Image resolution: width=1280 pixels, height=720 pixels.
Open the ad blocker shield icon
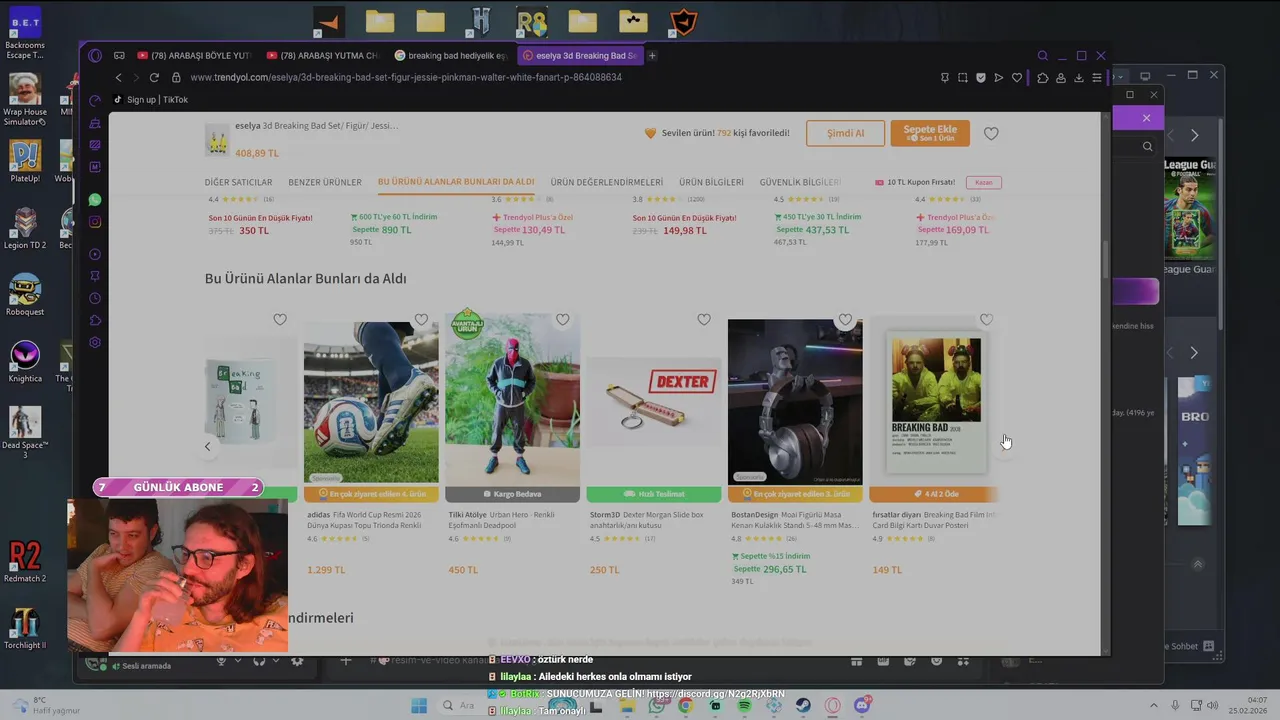tap(981, 77)
